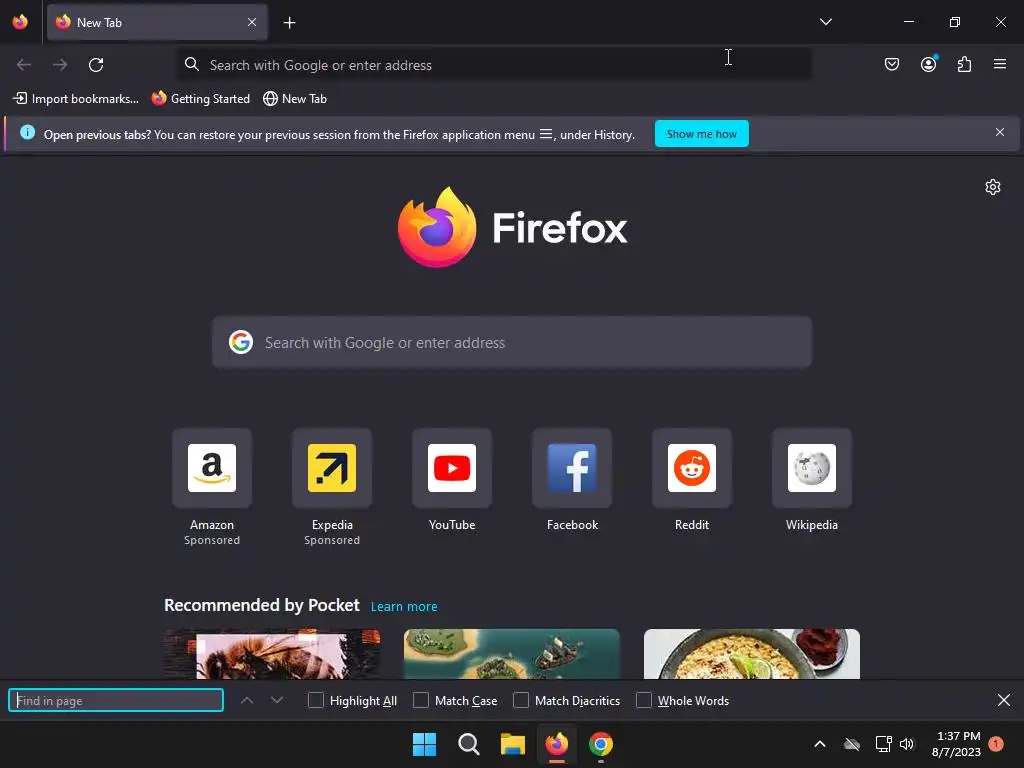Expand the list all tabs chevron
This screenshot has width=1024, height=768.
(x=825, y=22)
